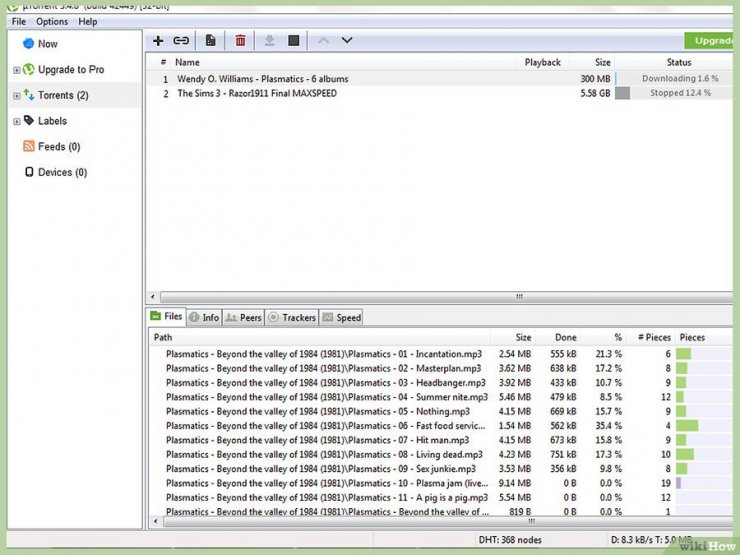Viewport: 740px width, 555px height.
Task: Select Wendy O. Williams Plasmatics torrent row
Action: [439, 79]
